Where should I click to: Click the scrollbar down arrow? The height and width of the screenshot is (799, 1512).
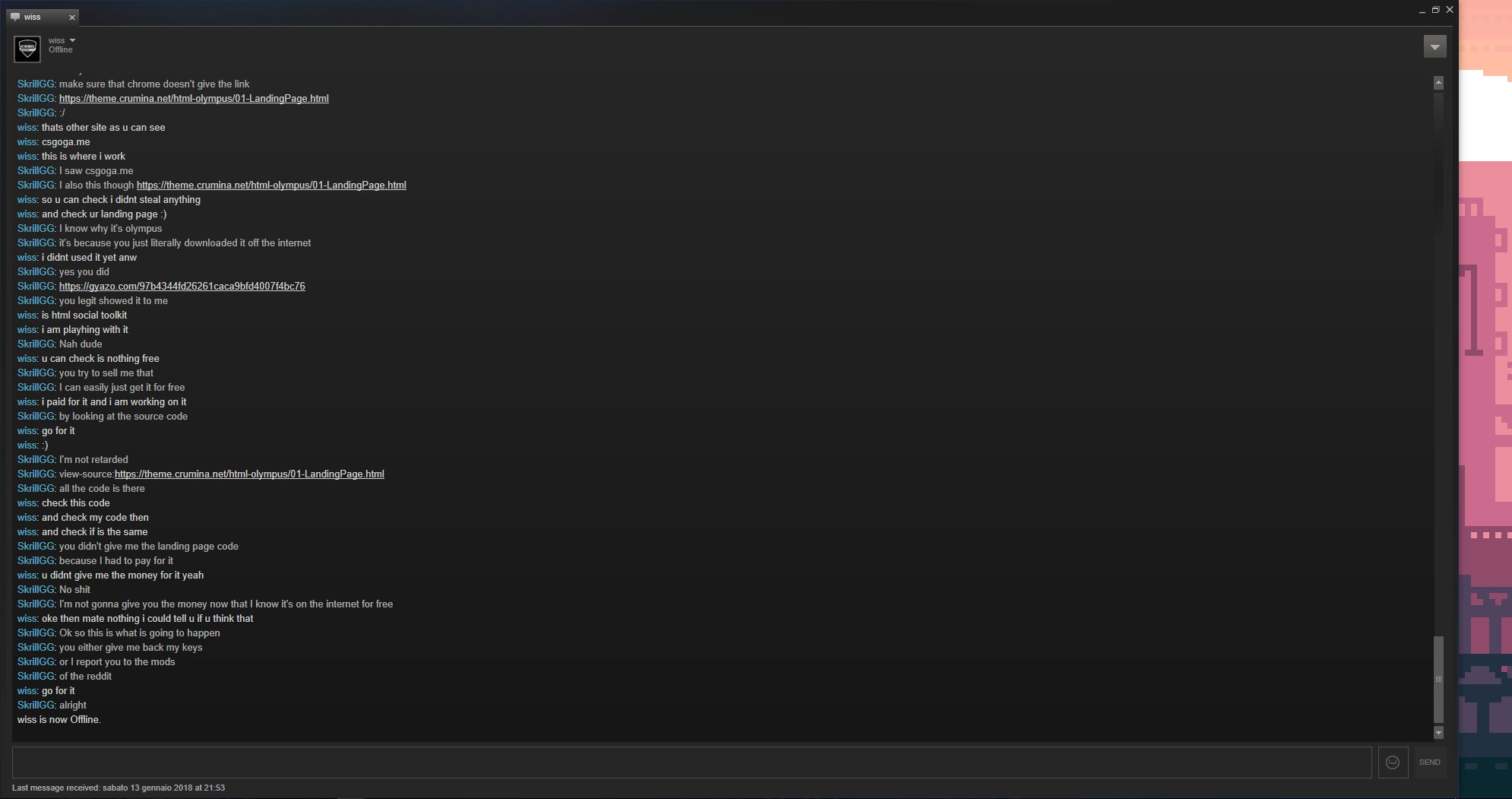pyautogui.click(x=1438, y=733)
